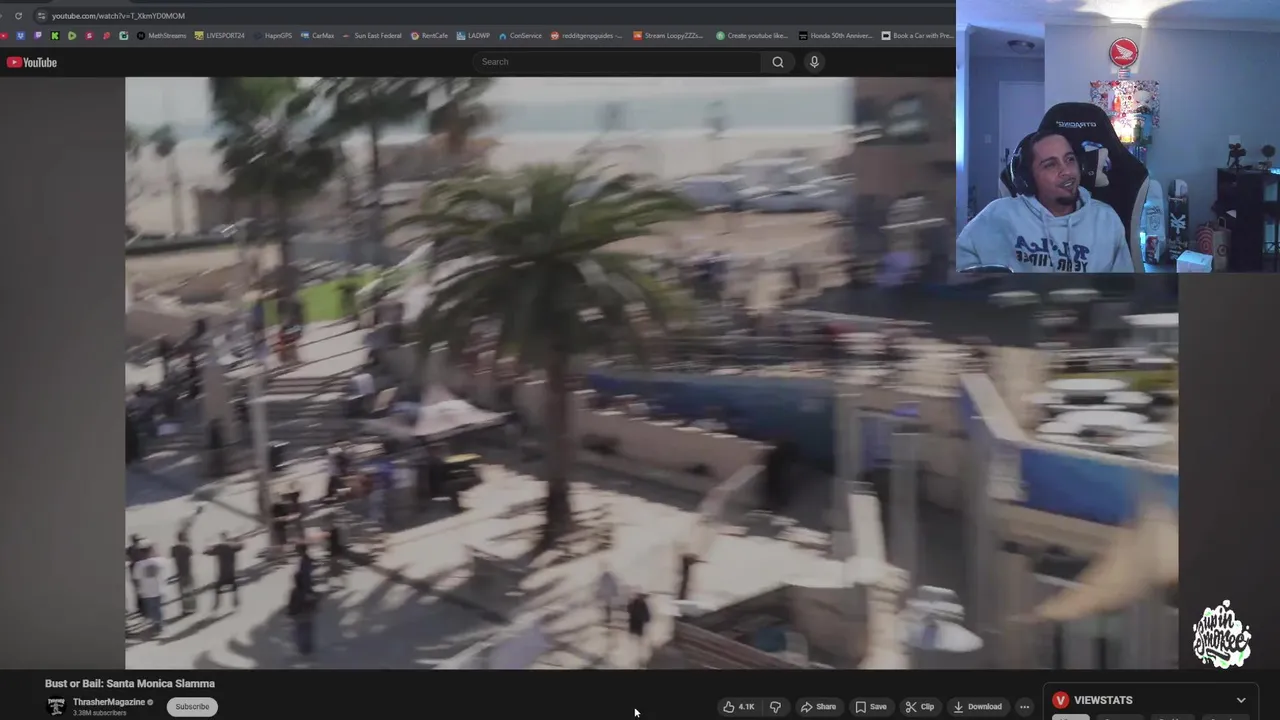Open the LADWP bookmark
Screen dimensions: 1280x720
pyautogui.click(x=473, y=36)
